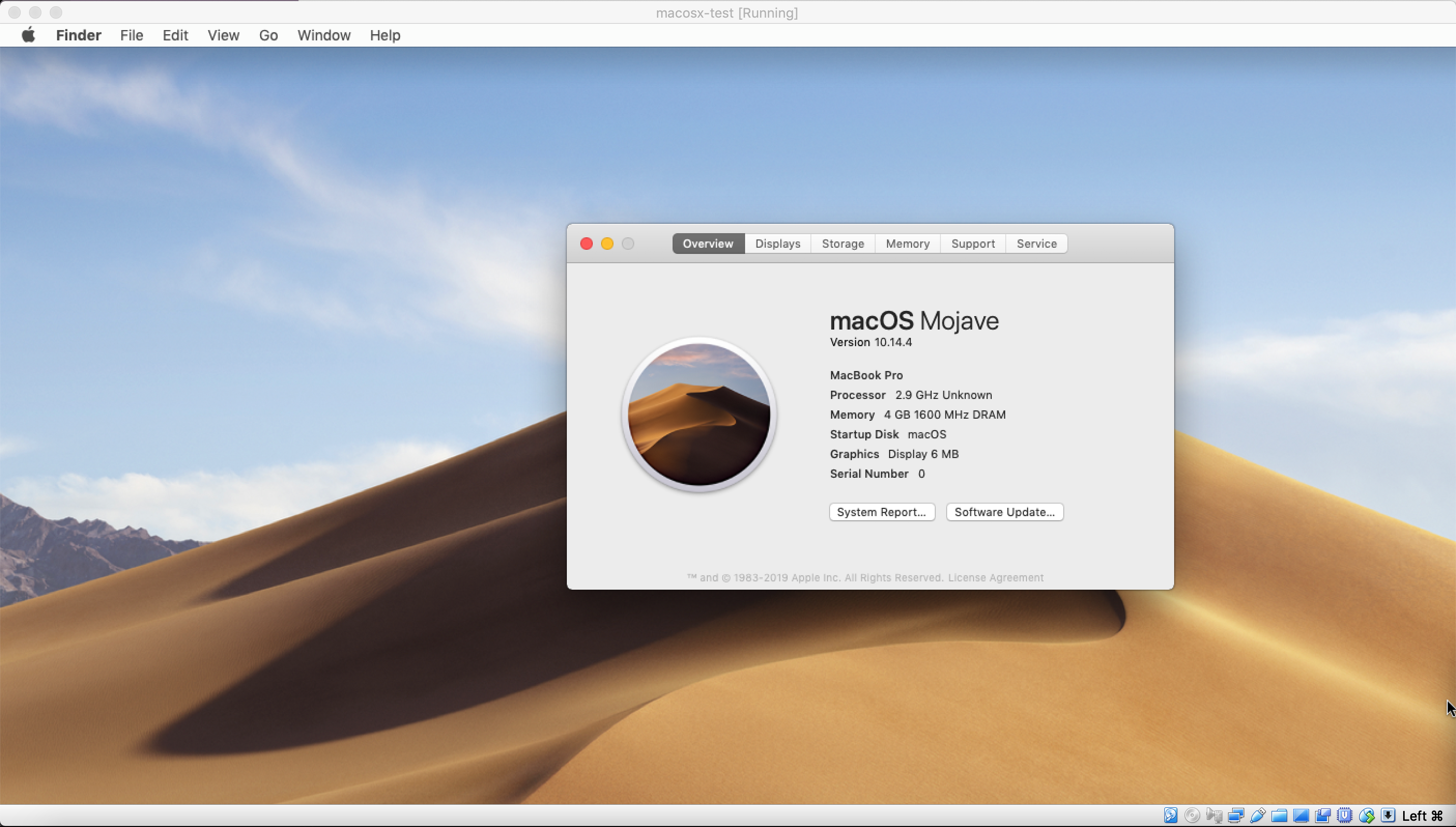Image resolution: width=1456 pixels, height=827 pixels.
Task: Open the License Agreement link
Action: click(995, 578)
